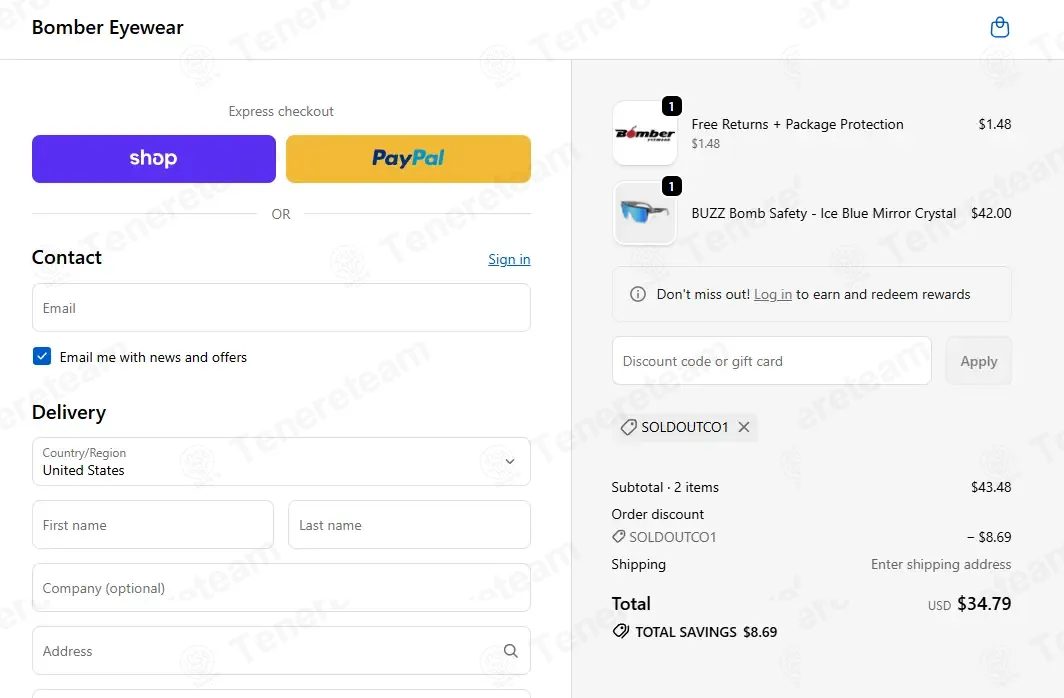Viewport: 1064px width, 698px height.
Task: Click the TOTAL SAVINGS tag icon
Action: (x=620, y=632)
